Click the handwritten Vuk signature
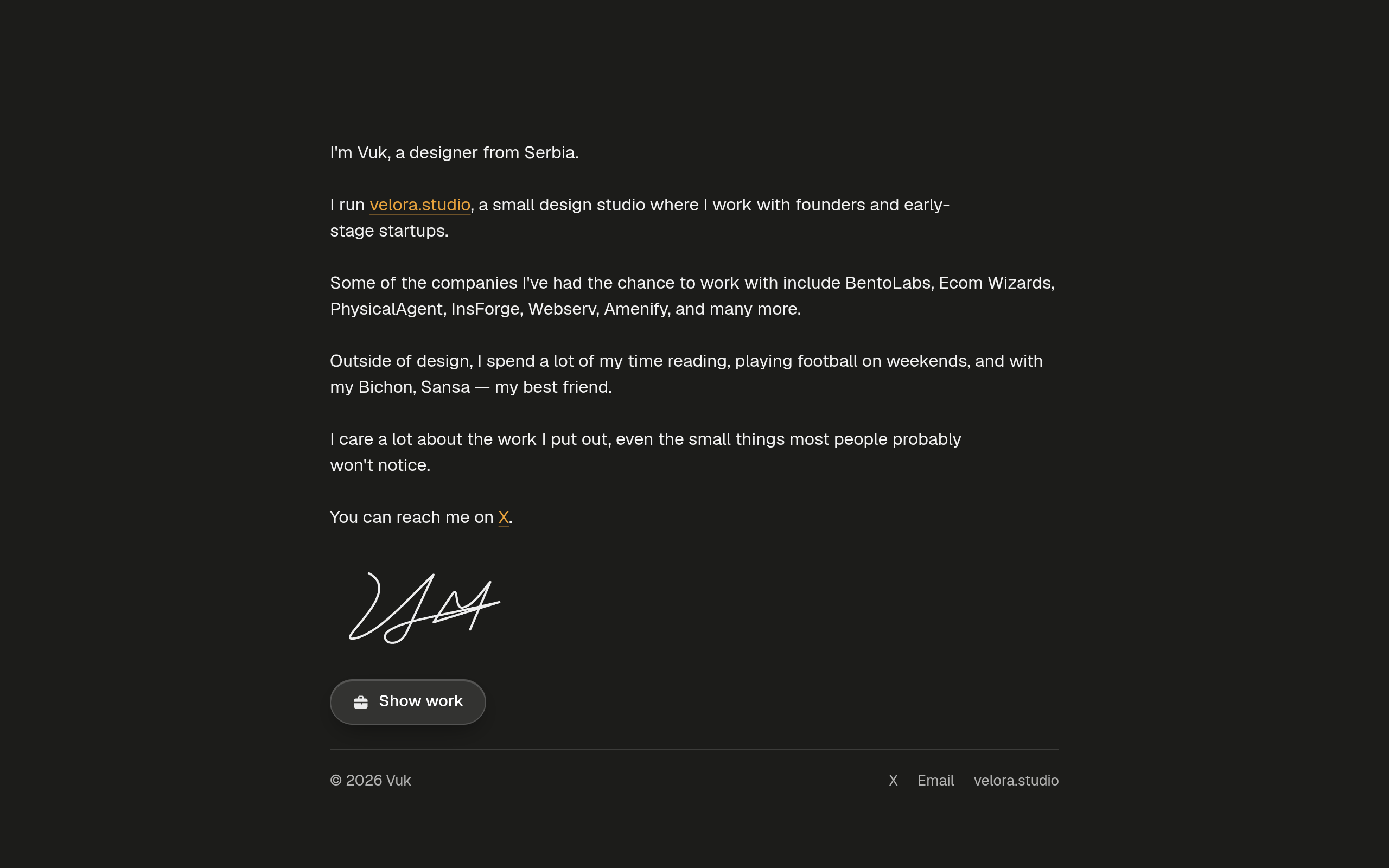 [x=425, y=608]
